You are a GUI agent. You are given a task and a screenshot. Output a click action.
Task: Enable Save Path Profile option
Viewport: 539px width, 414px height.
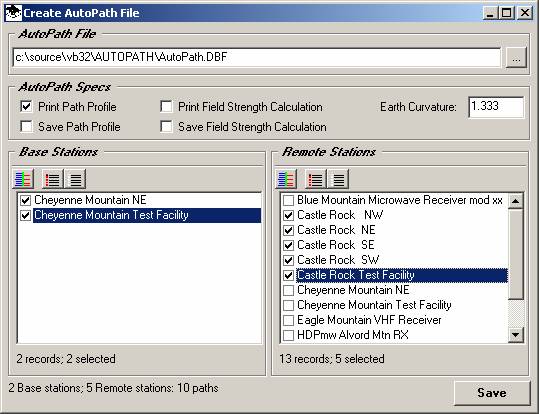click(26, 127)
